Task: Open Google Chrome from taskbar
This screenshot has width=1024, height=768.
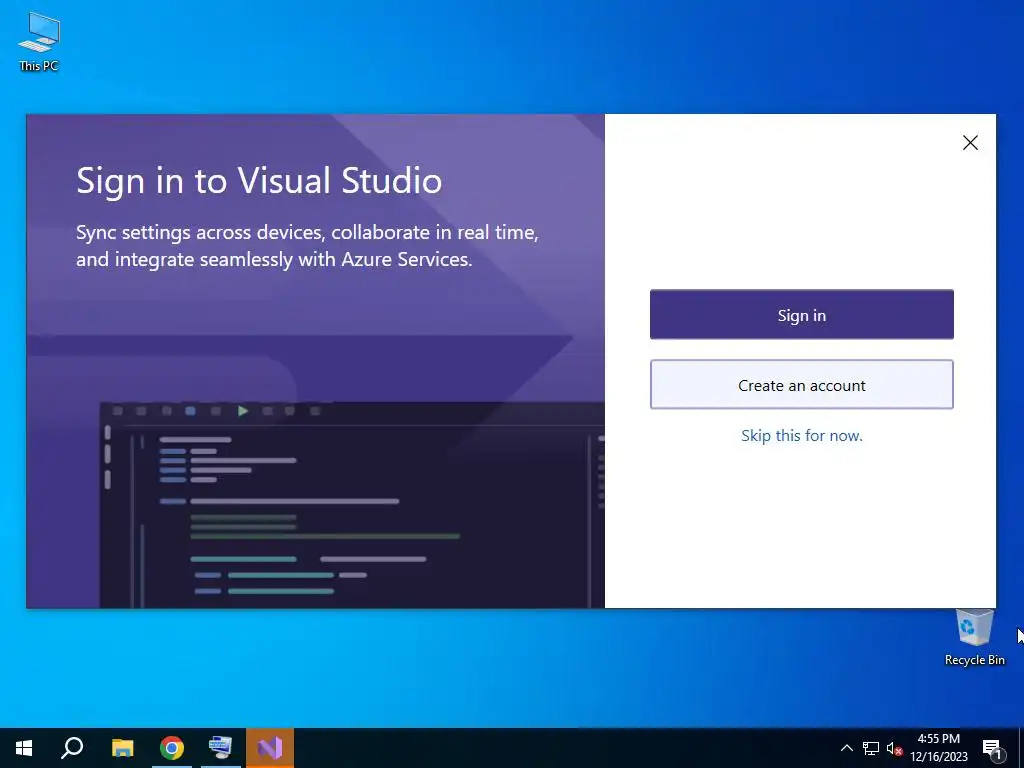Action: (x=172, y=748)
